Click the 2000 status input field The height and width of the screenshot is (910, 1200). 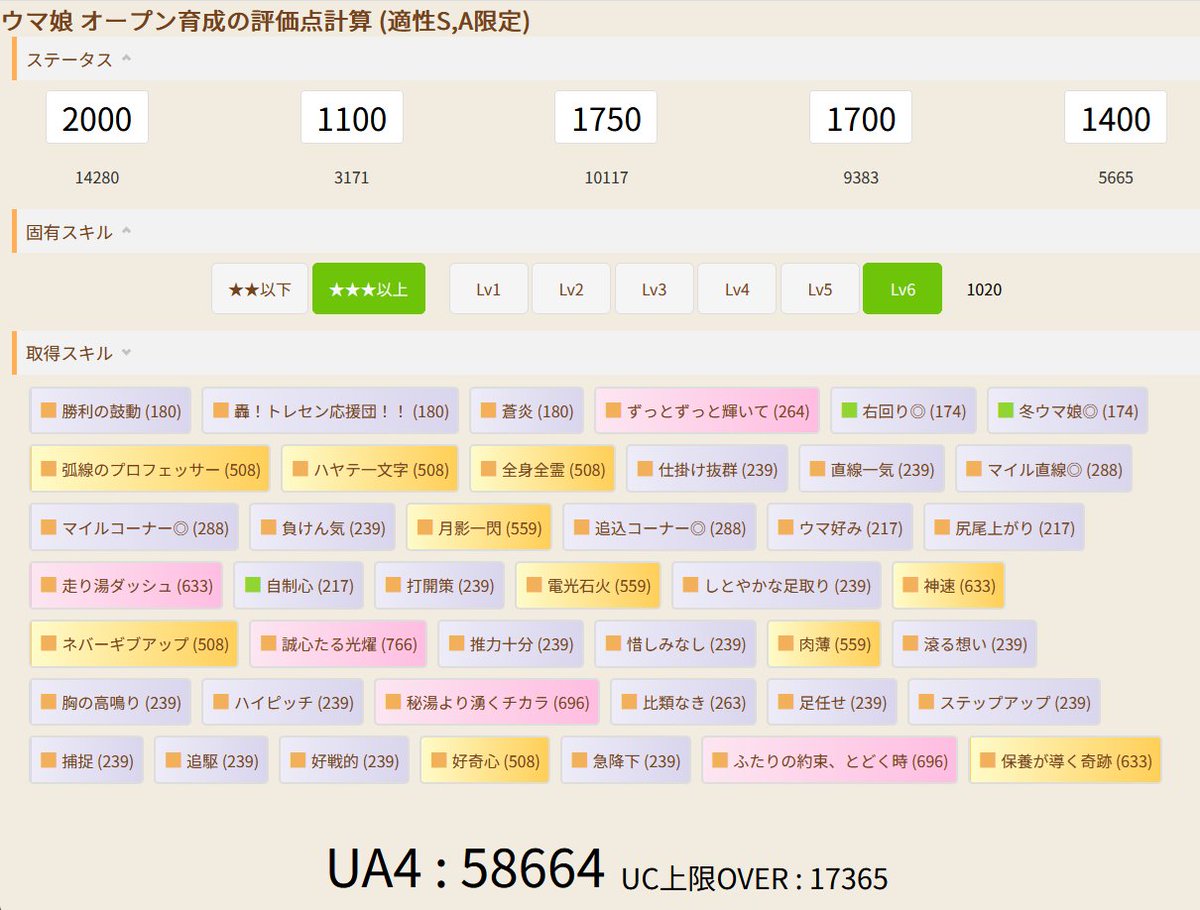point(97,117)
